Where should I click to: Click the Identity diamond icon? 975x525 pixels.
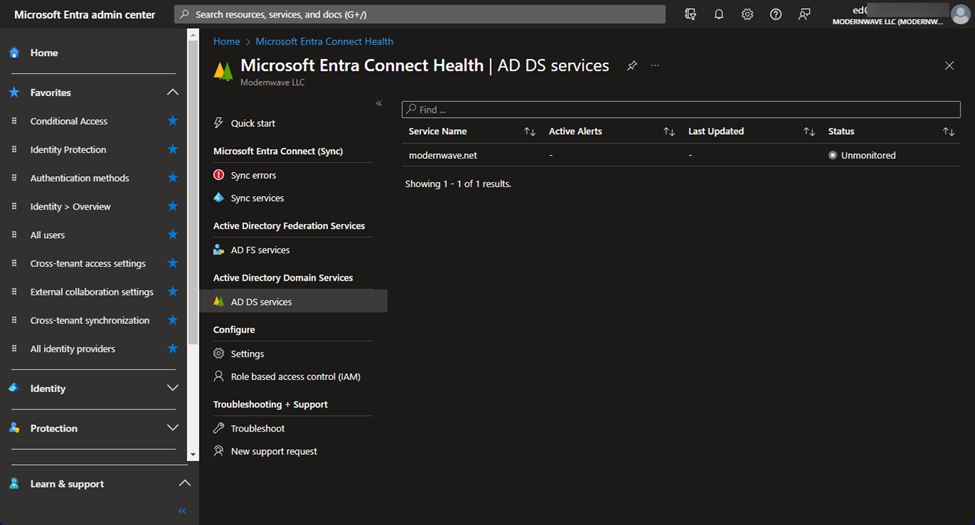(14, 388)
